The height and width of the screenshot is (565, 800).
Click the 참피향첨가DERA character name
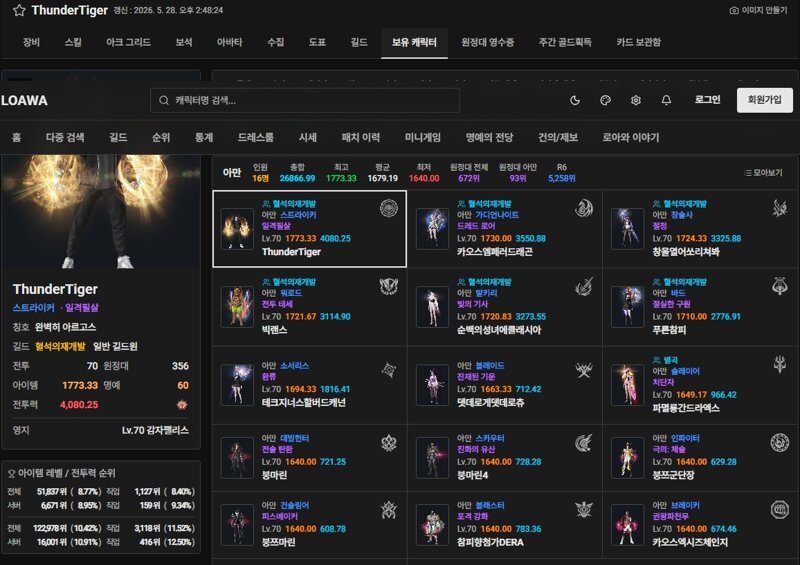tap(490, 542)
